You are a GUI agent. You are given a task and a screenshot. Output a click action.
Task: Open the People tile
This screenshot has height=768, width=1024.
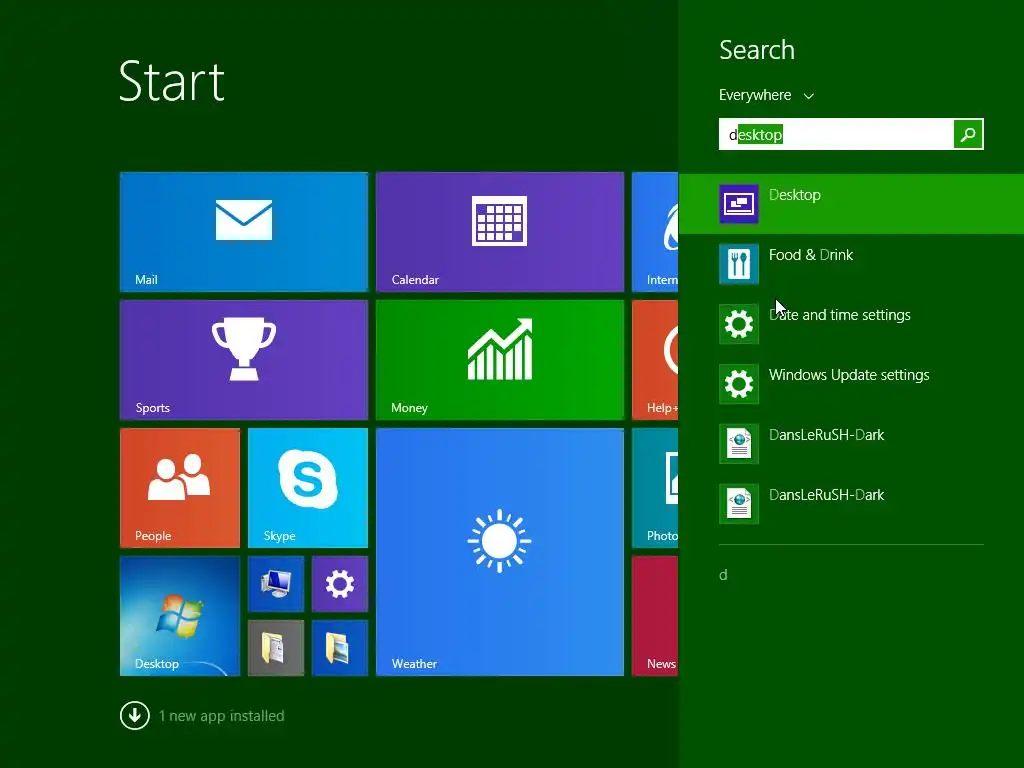tap(180, 488)
